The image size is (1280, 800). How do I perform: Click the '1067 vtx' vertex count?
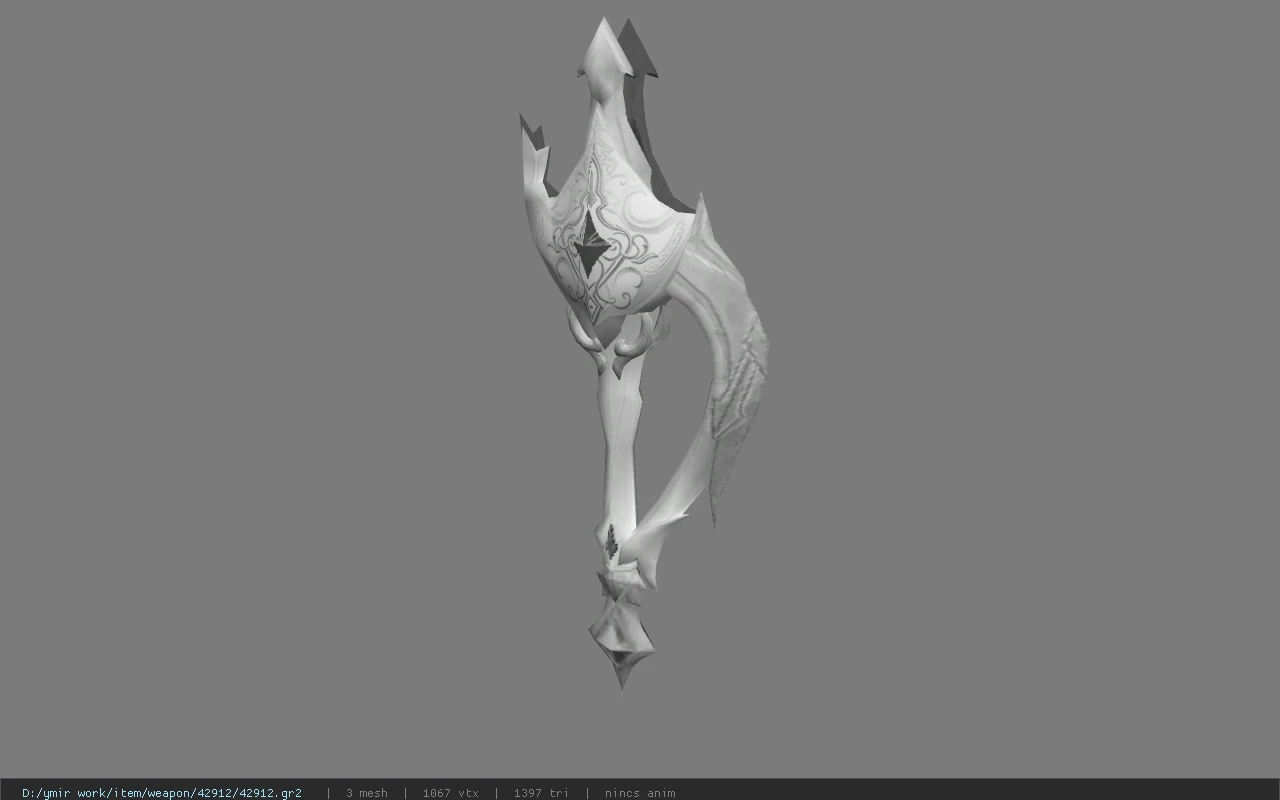click(451, 793)
